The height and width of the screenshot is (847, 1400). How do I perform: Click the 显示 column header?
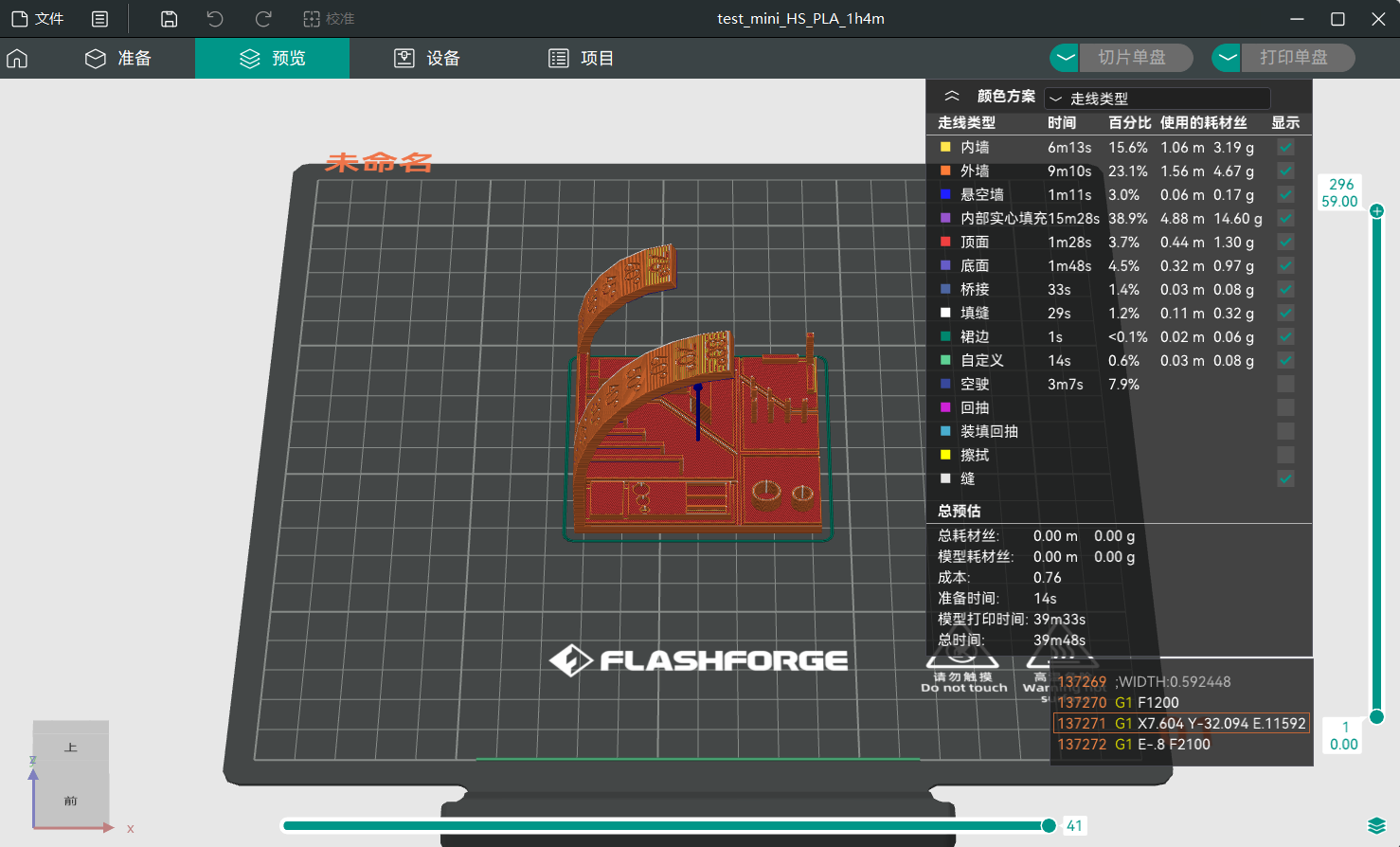(x=1285, y=123)
